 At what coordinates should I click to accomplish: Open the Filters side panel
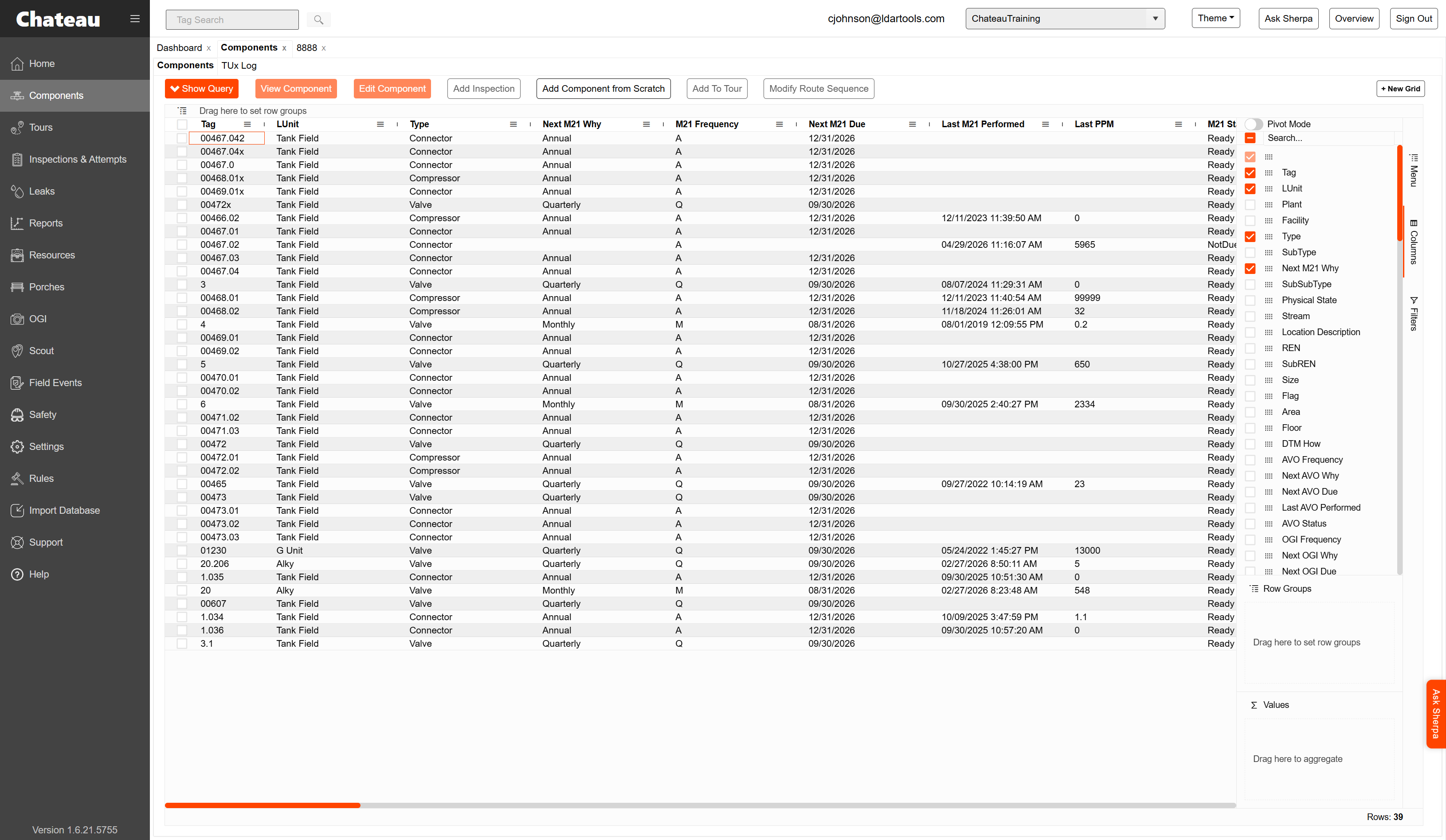point(1414,313)
